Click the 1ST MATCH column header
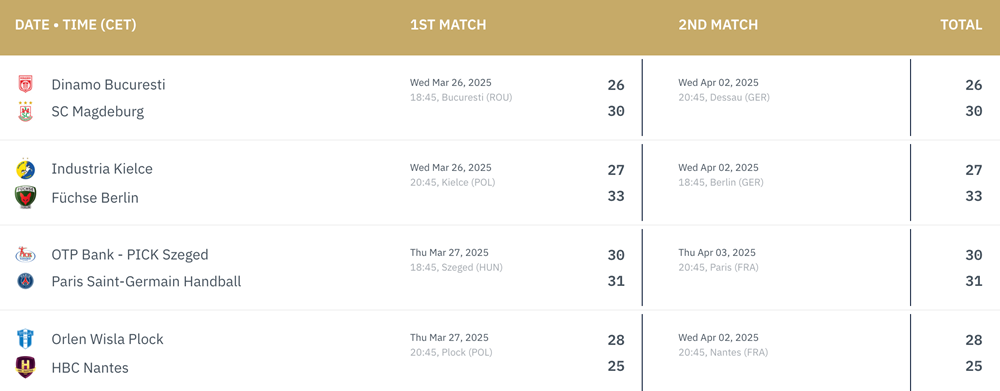The image size is (1000, 391). coord(448,25)
